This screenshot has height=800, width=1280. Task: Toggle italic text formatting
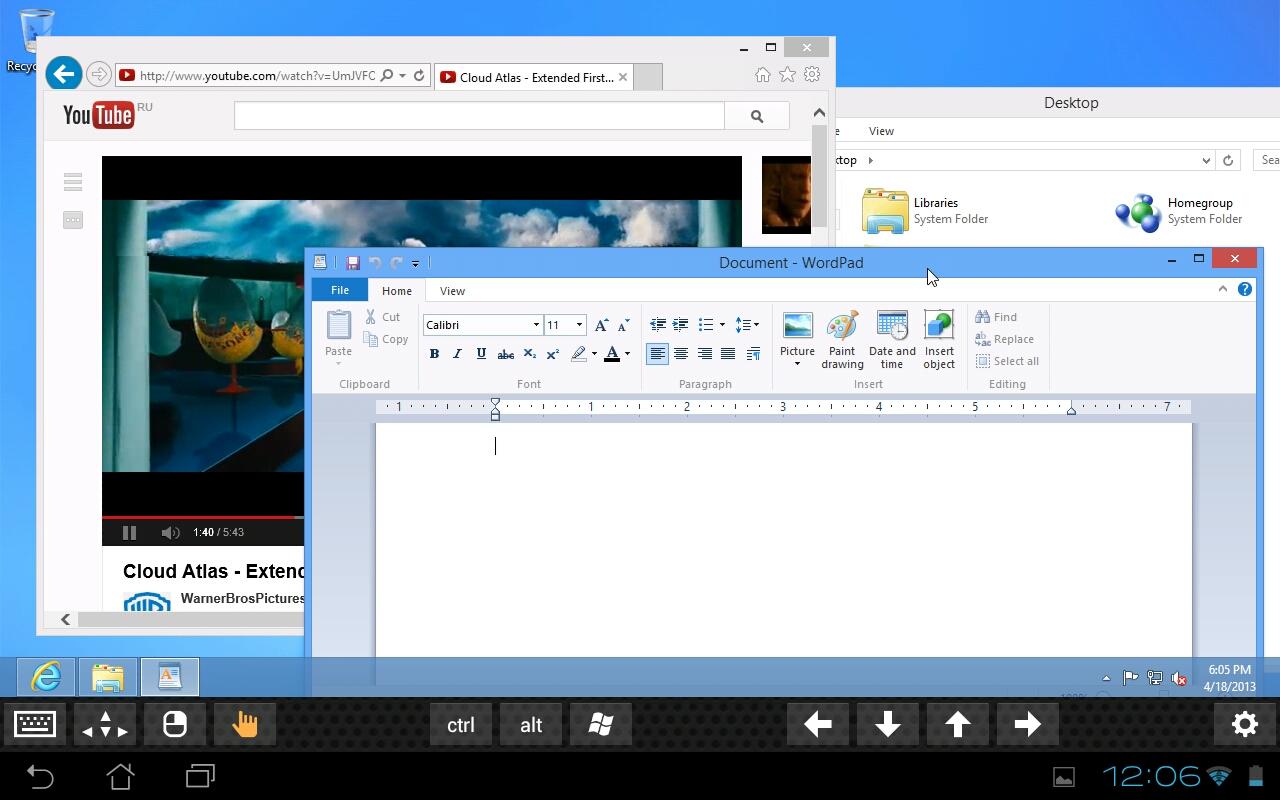(457, 354)
